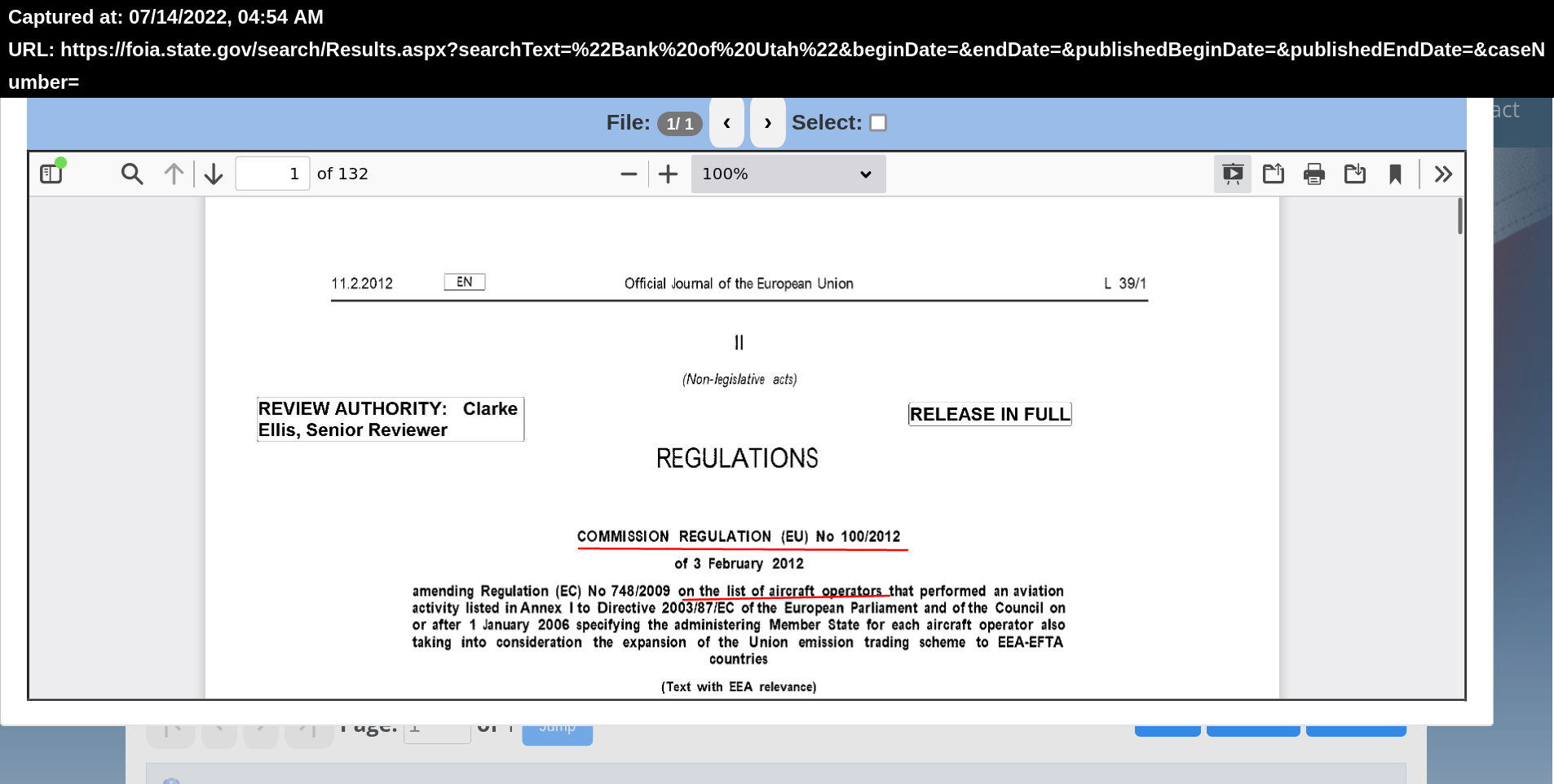This screenshot has height=784, width=1554.
Task: Click the L 39/1 page reference
Action: pos(1125,284)
